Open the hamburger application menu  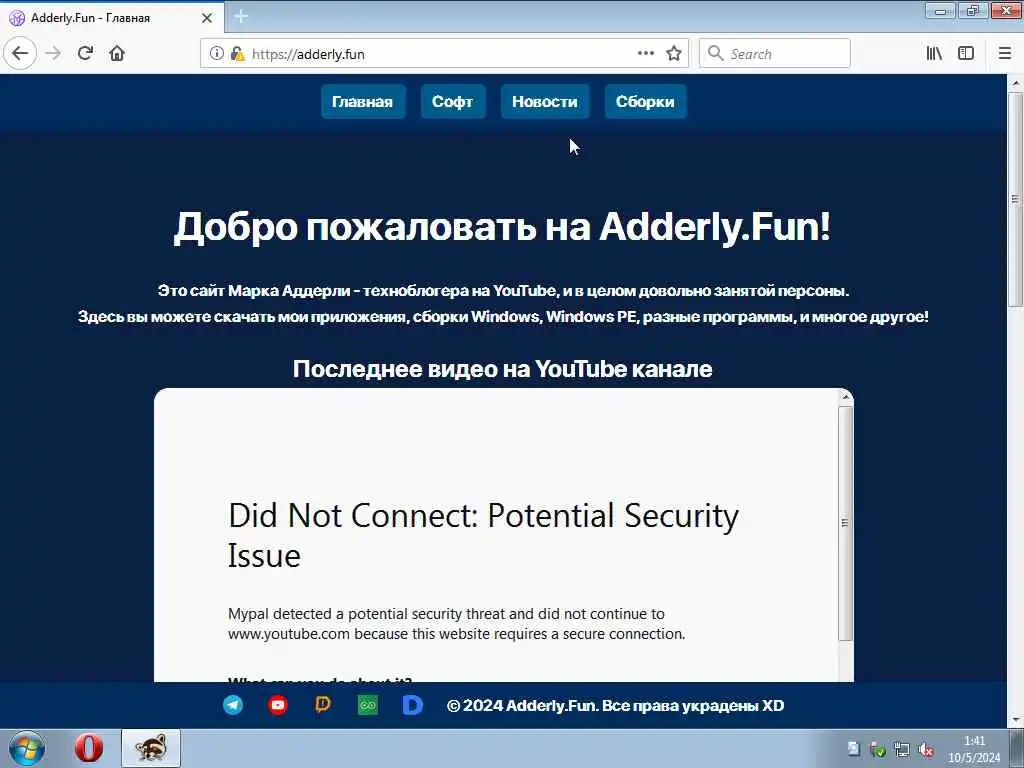[1005, 54]
